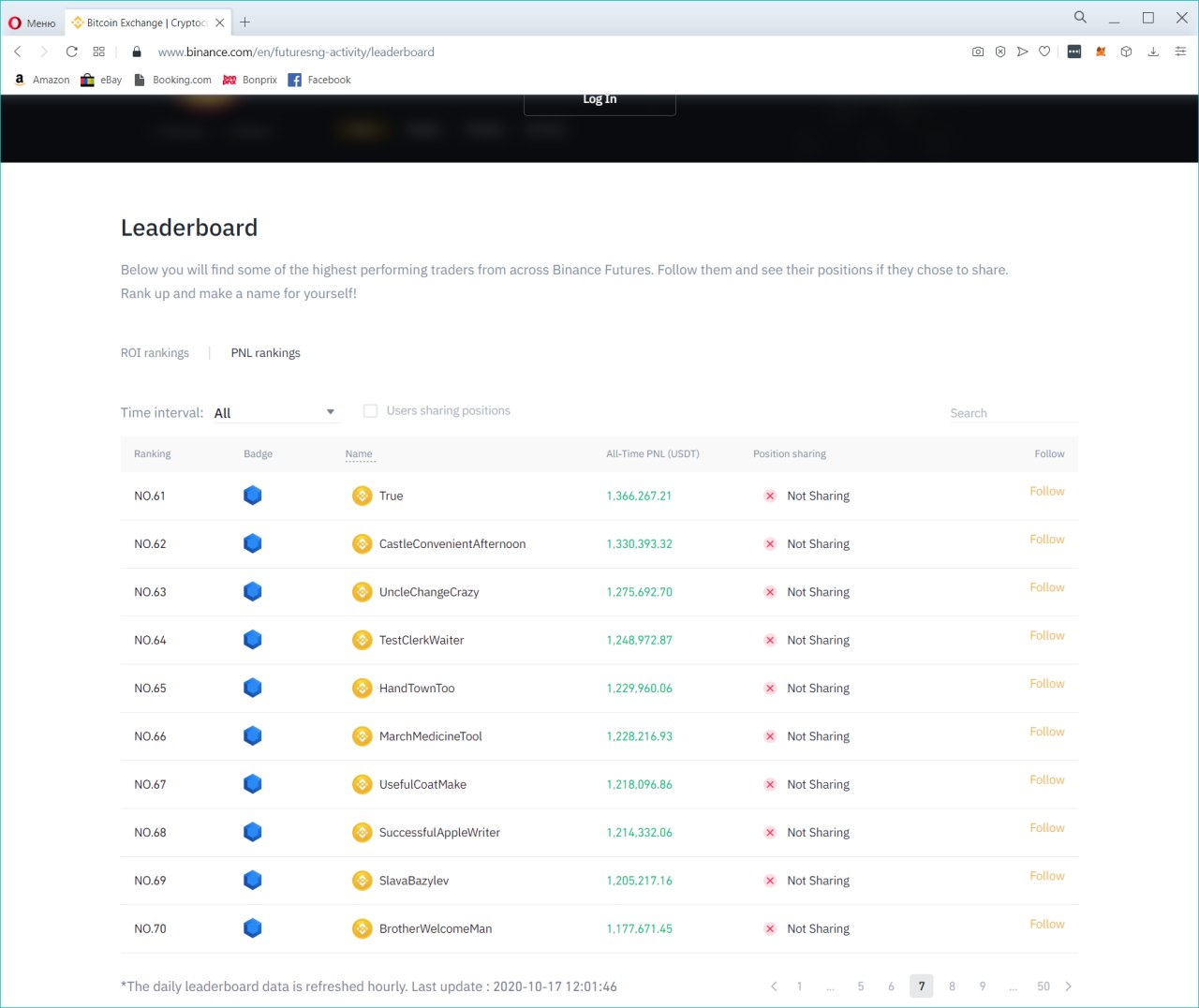Follow SlavaBazylev trader

tap(1046, 876)
